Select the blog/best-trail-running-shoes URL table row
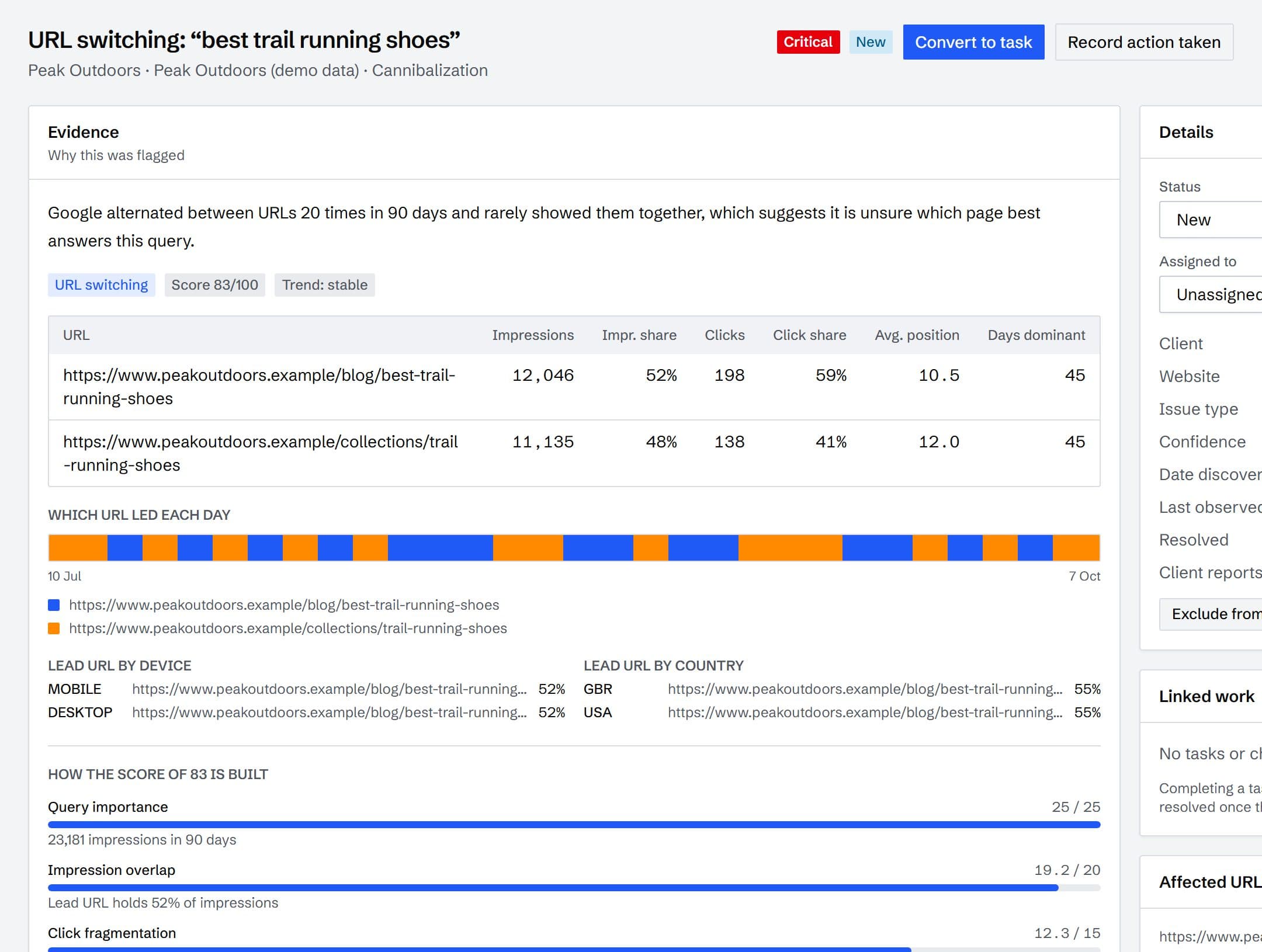 (x=574, y=387)
